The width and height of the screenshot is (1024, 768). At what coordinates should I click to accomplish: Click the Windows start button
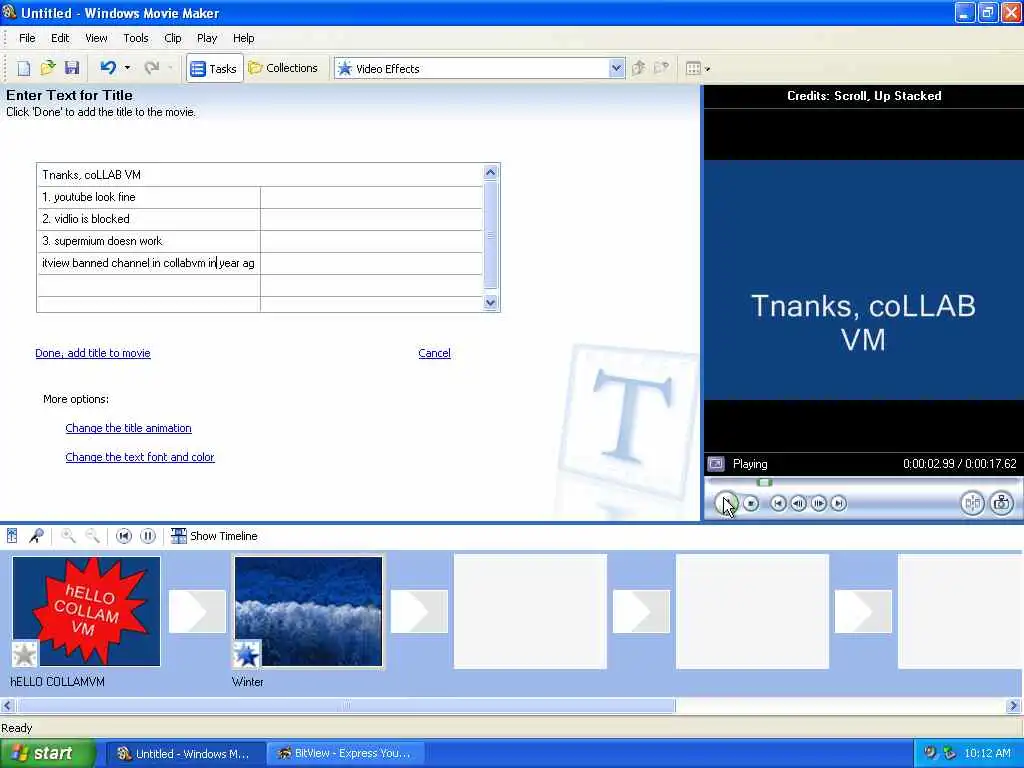(x=47, y=754)
